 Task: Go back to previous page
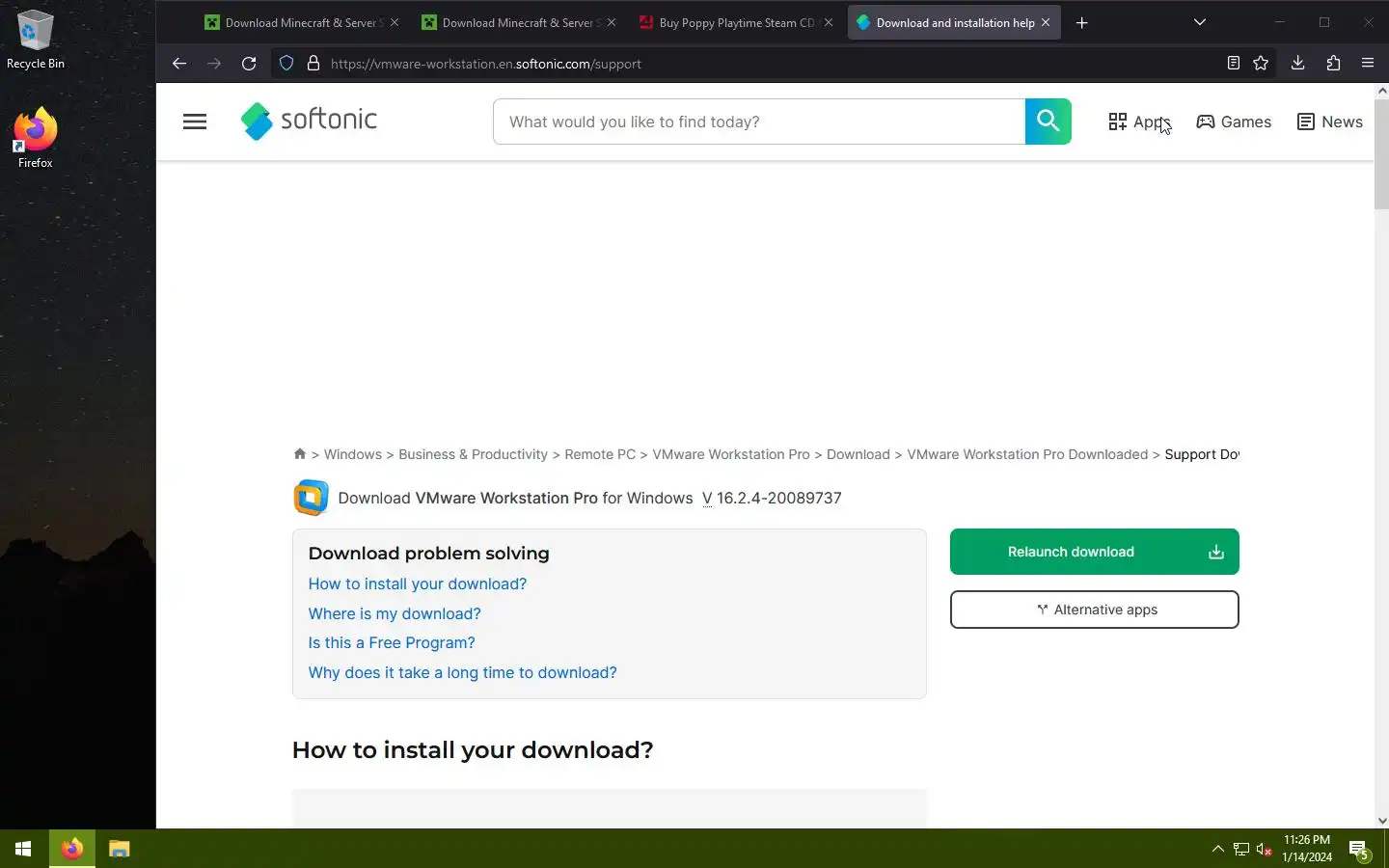179,64
